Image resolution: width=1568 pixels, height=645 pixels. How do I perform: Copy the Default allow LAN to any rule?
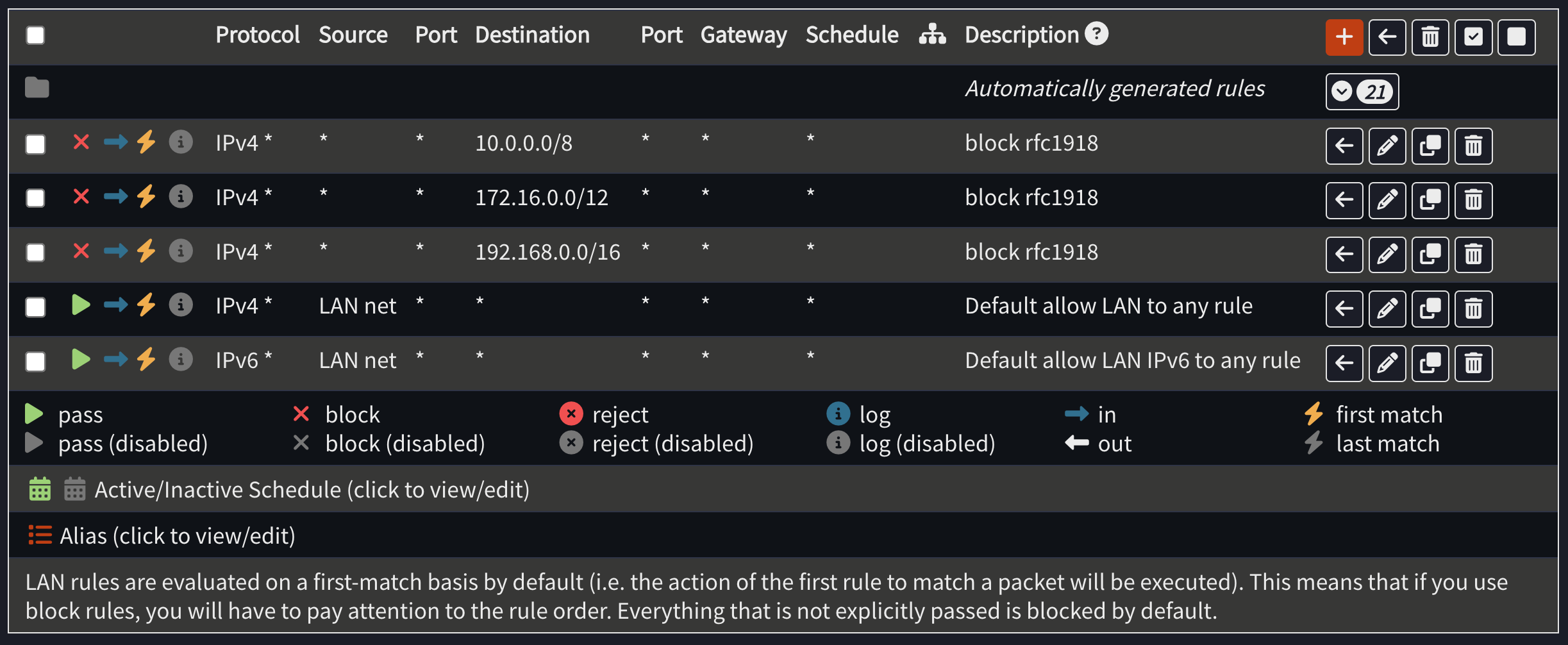(1430, 308)
